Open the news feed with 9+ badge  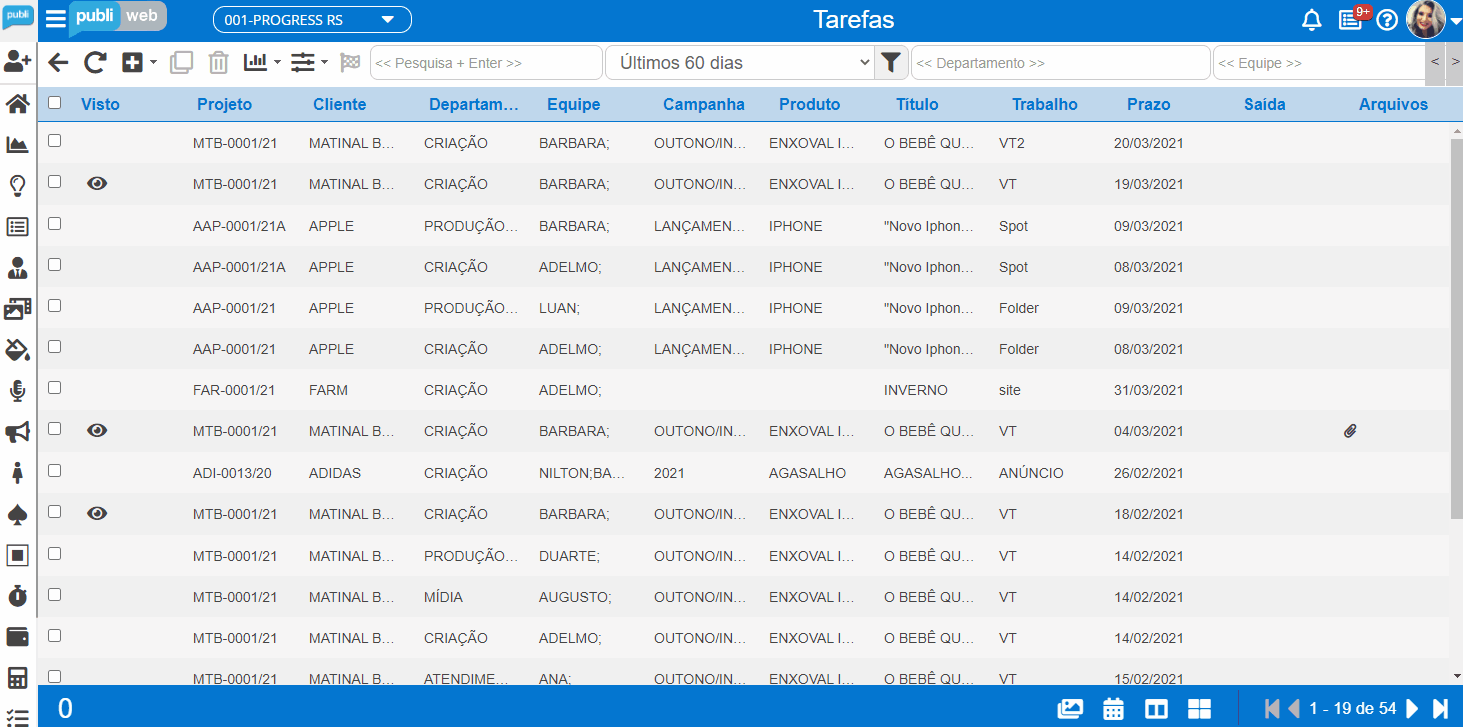click(x=1350, y=20)
